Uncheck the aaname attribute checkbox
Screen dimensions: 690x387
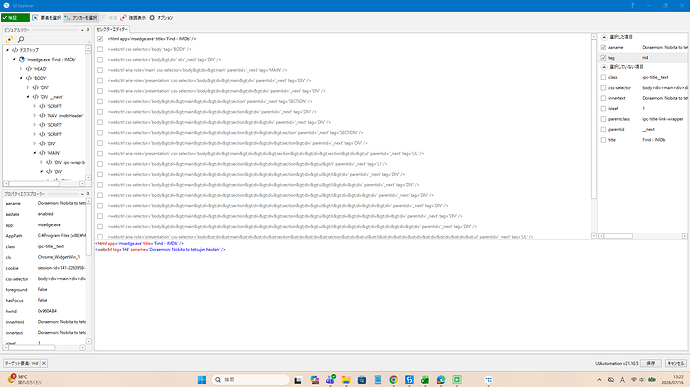pyautogui.click(x=603, y=47)
